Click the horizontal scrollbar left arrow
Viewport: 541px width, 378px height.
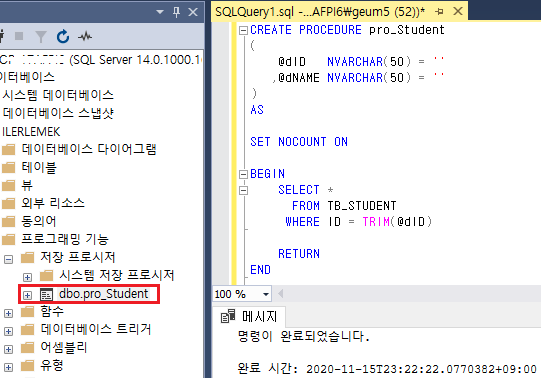click(281, 294)
